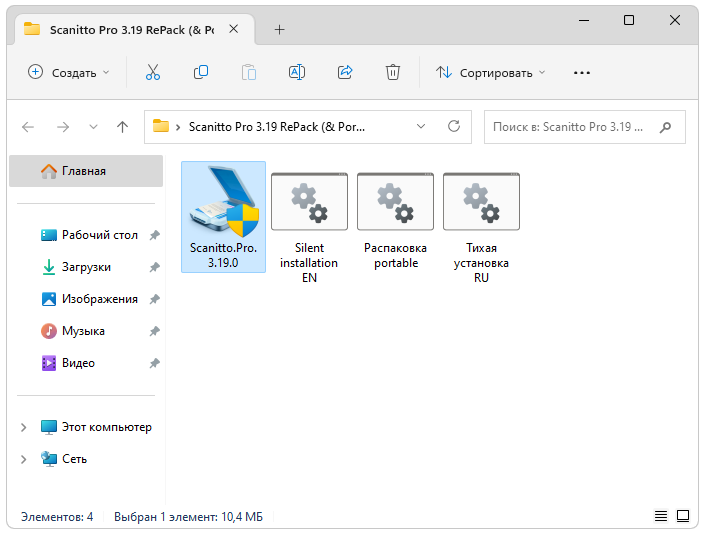
Task: Click the Share icon in toolbar
Action: tap(345, 72)
